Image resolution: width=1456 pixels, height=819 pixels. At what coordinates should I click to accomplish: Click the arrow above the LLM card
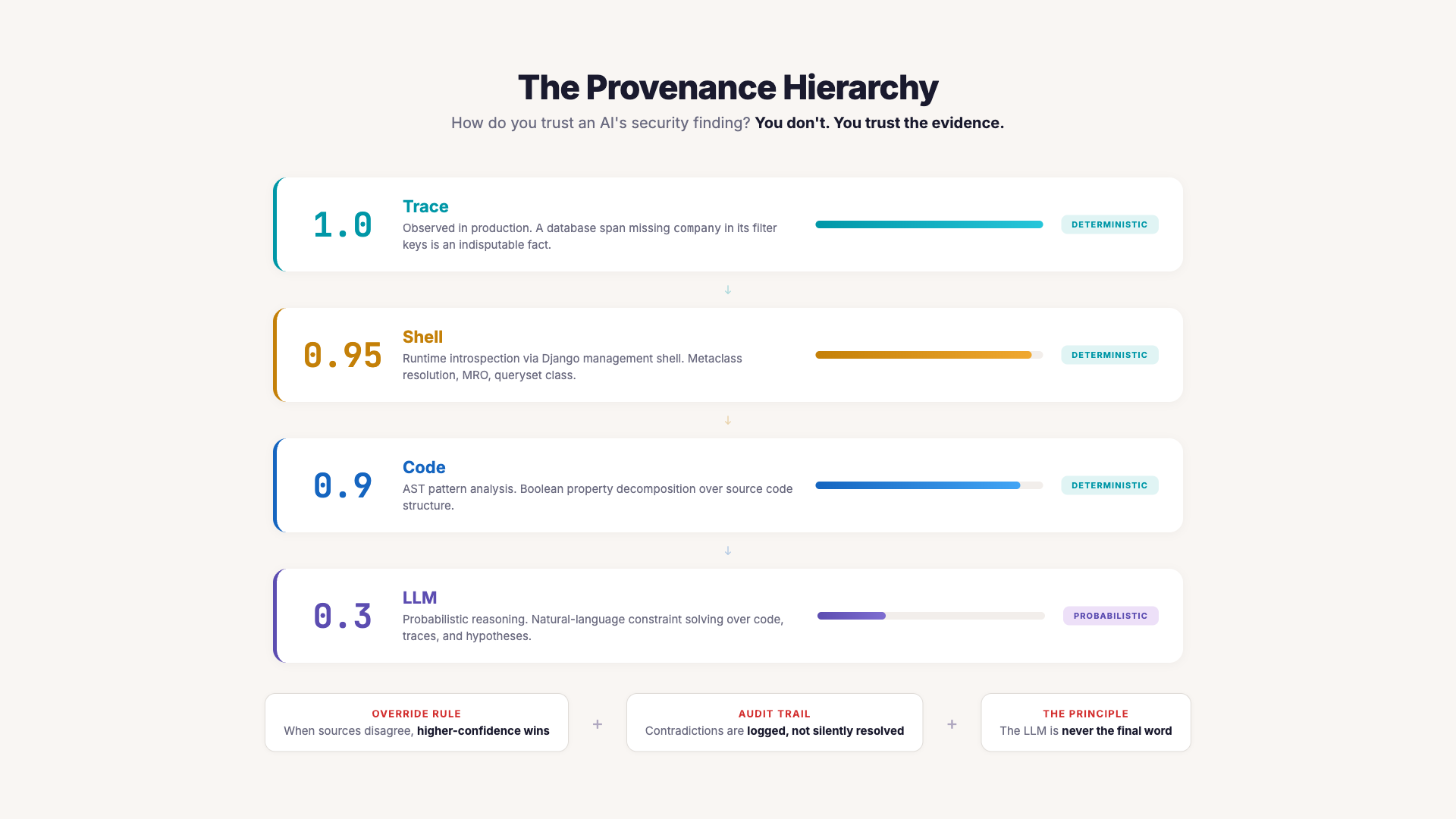pos(728,551)
